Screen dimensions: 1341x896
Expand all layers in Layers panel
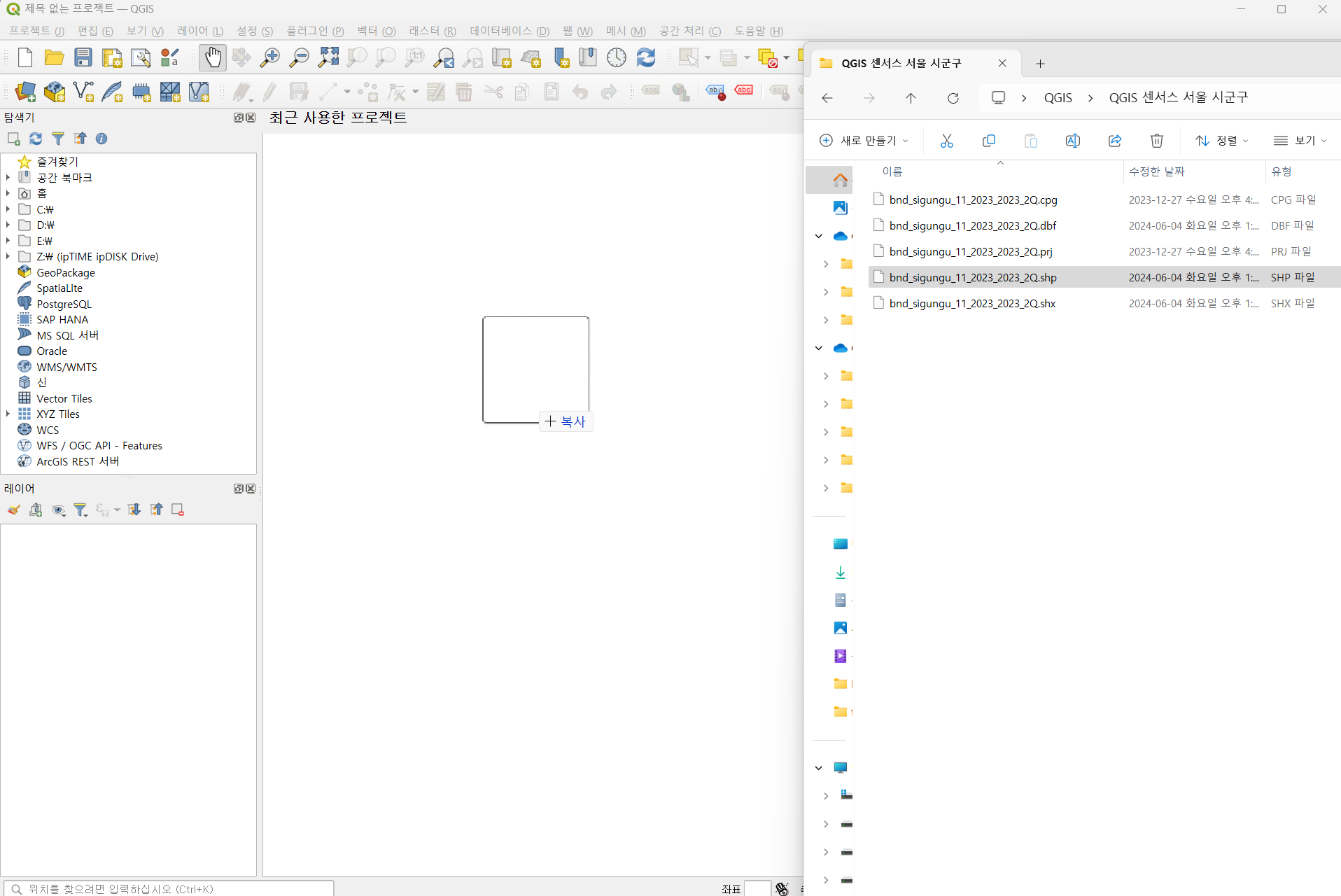(134, 510)
